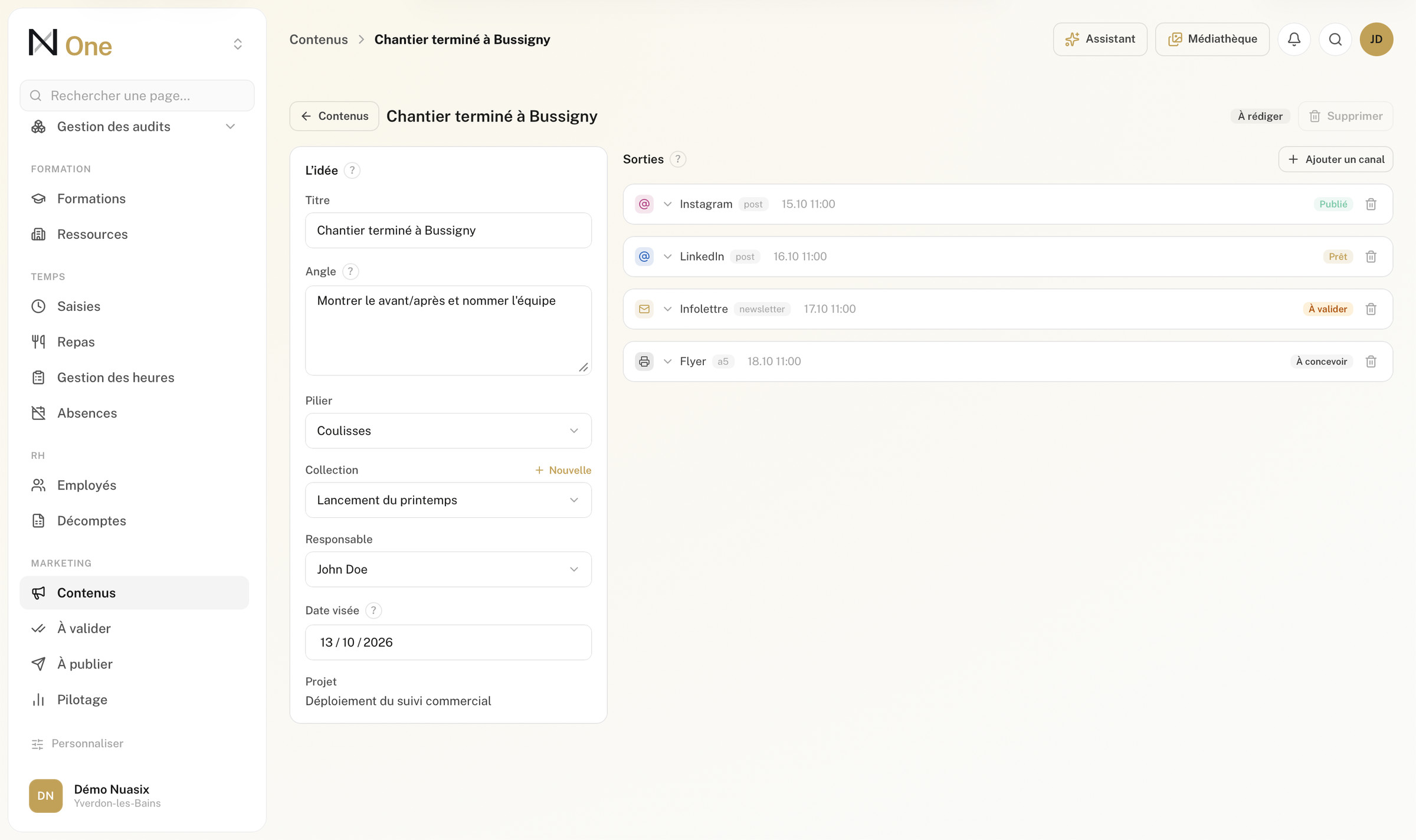Go to Formations in the sidebar
Viewport: 1416px width, 840px height.
tap(135, 199)
